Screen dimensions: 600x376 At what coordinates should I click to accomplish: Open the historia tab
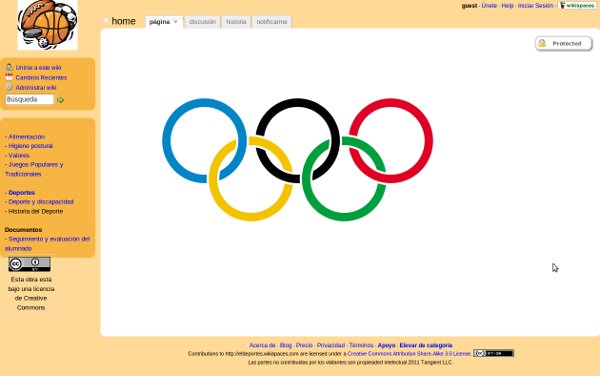pyautogui.click(x=236, y=22)
